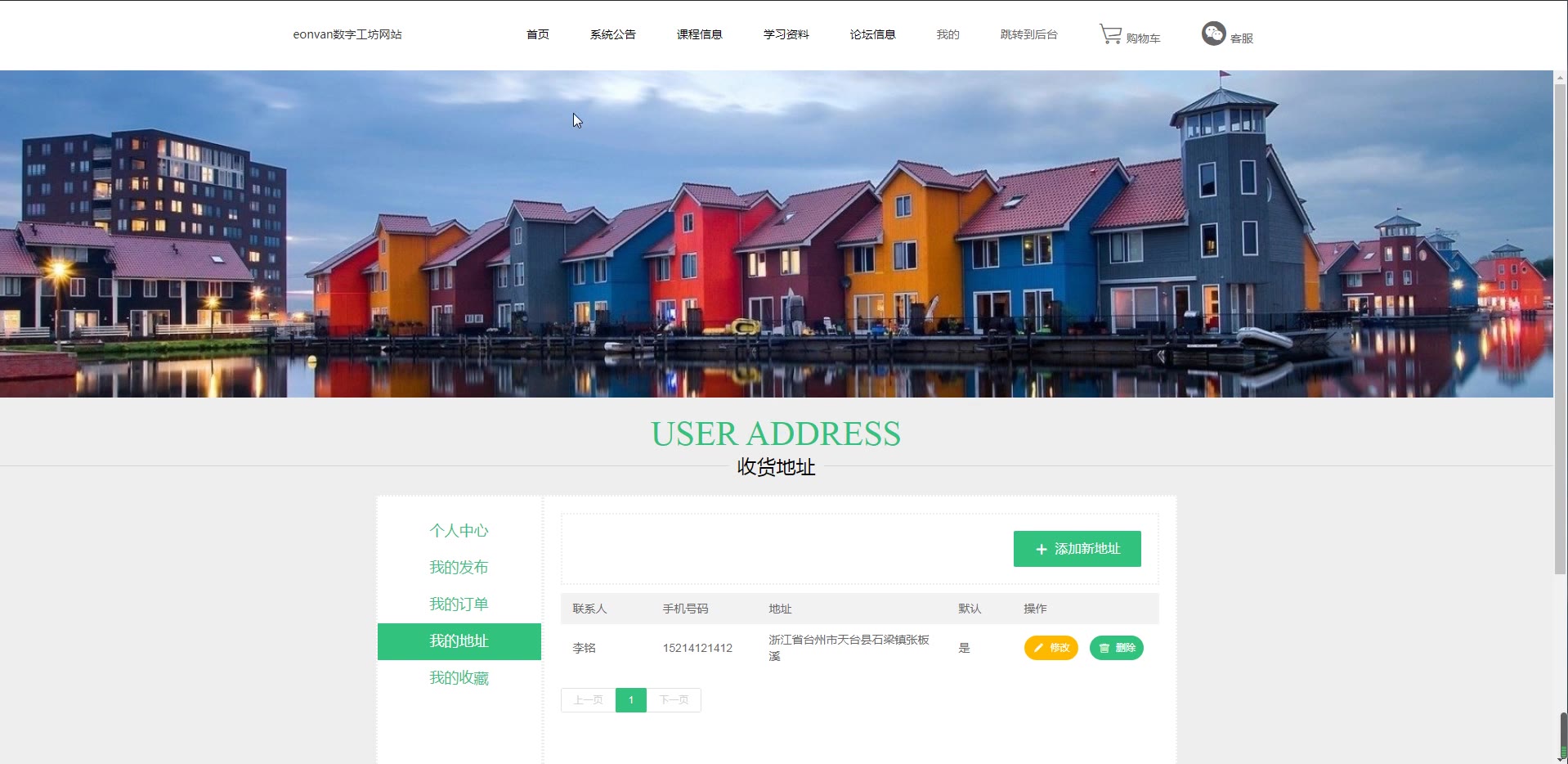Image resolution: width=1568 pixels, height=764 pixels.
Task: Click the 上一页 pagination button
Action: [589, 700]
